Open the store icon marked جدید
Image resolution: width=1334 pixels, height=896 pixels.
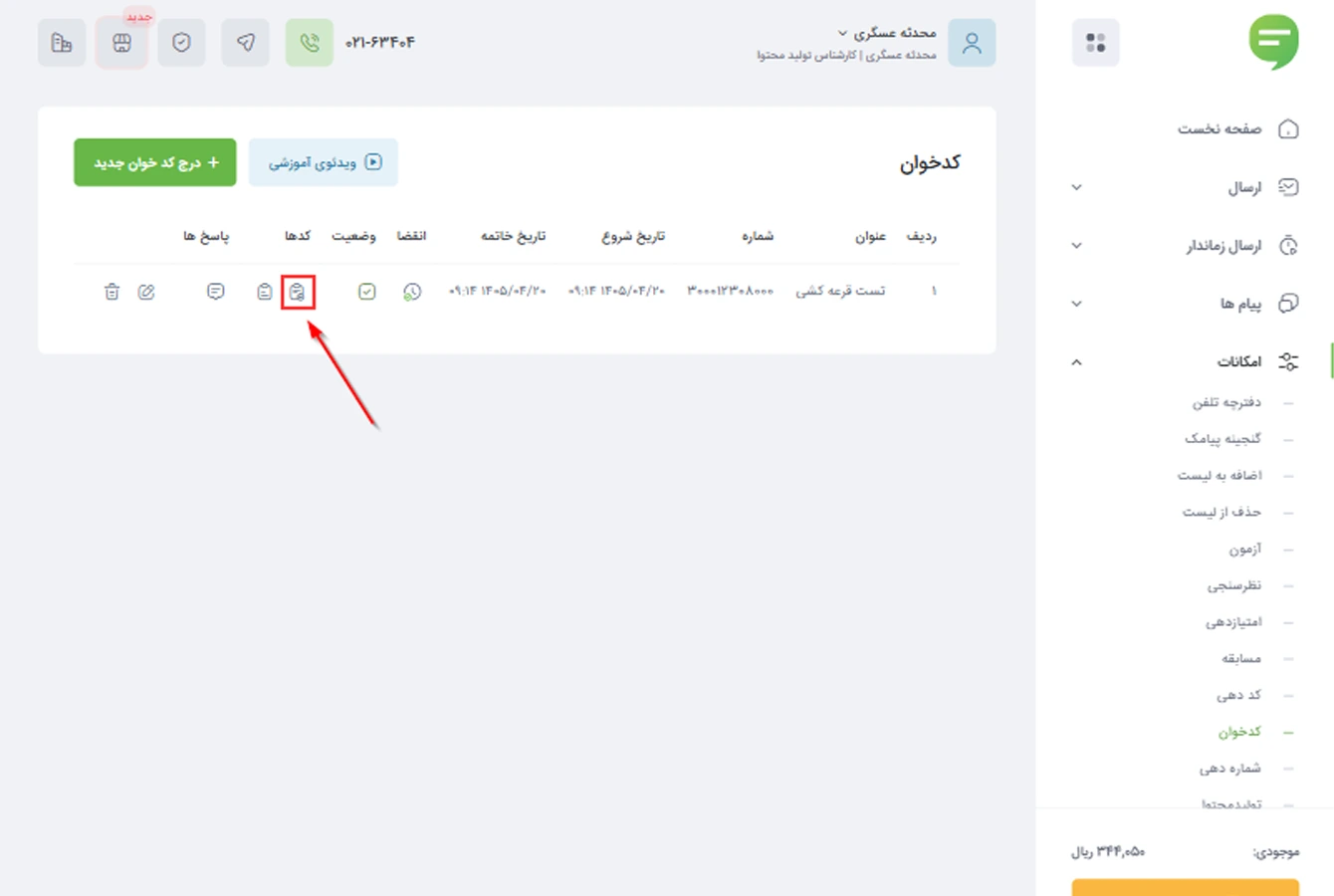121,43
